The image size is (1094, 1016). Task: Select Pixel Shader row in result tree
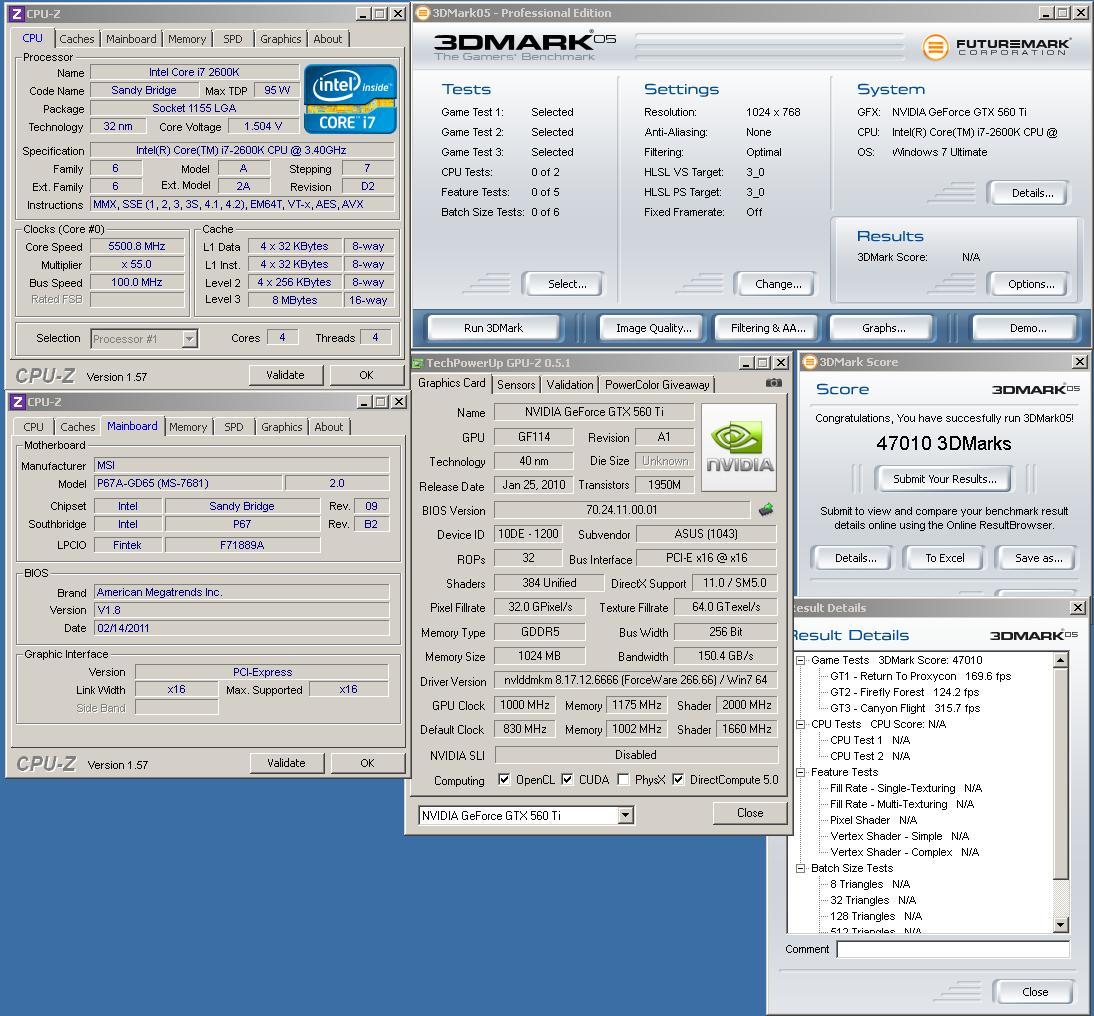pos(873,821)
